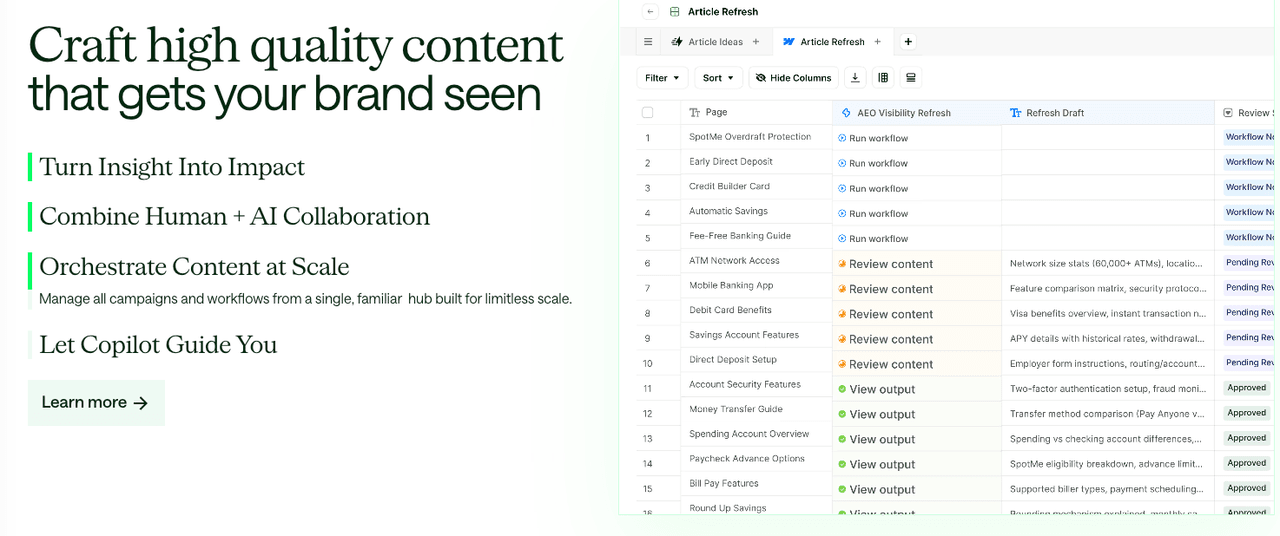
Task: Click the AEO Visibility Refresh column header
Action: 917,113
